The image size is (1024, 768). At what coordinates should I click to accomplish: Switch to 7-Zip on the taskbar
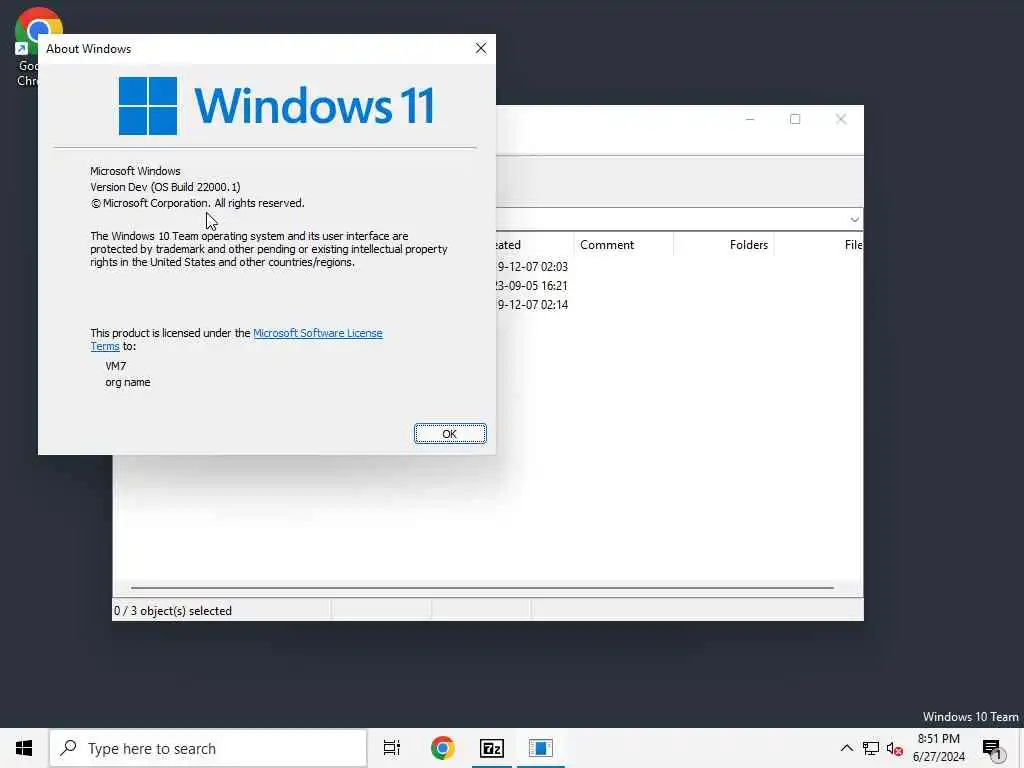coord(492,748)
